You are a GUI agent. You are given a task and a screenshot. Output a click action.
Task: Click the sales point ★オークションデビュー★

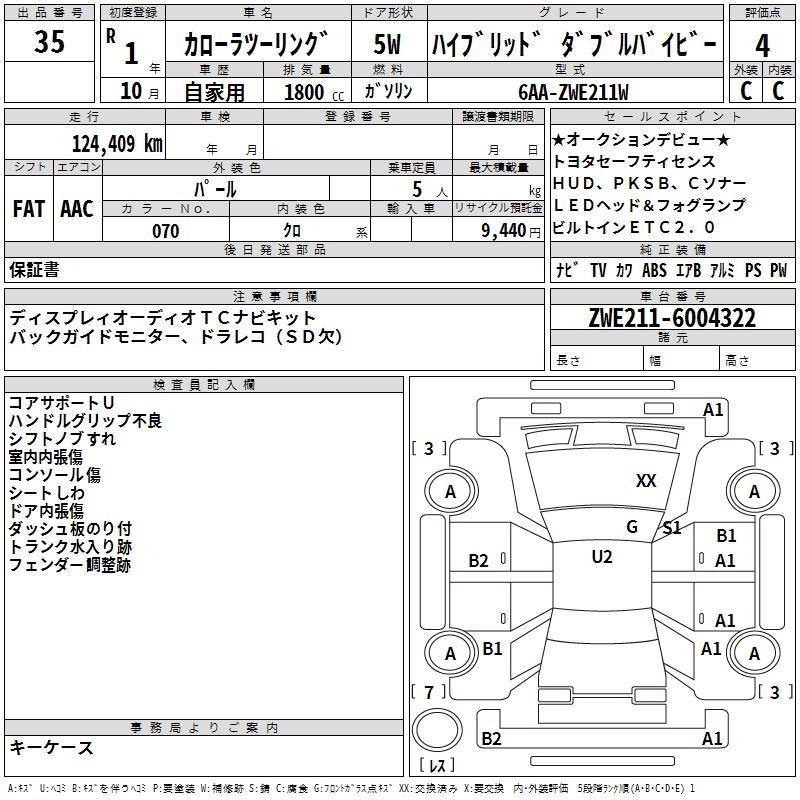click(641, 139)
